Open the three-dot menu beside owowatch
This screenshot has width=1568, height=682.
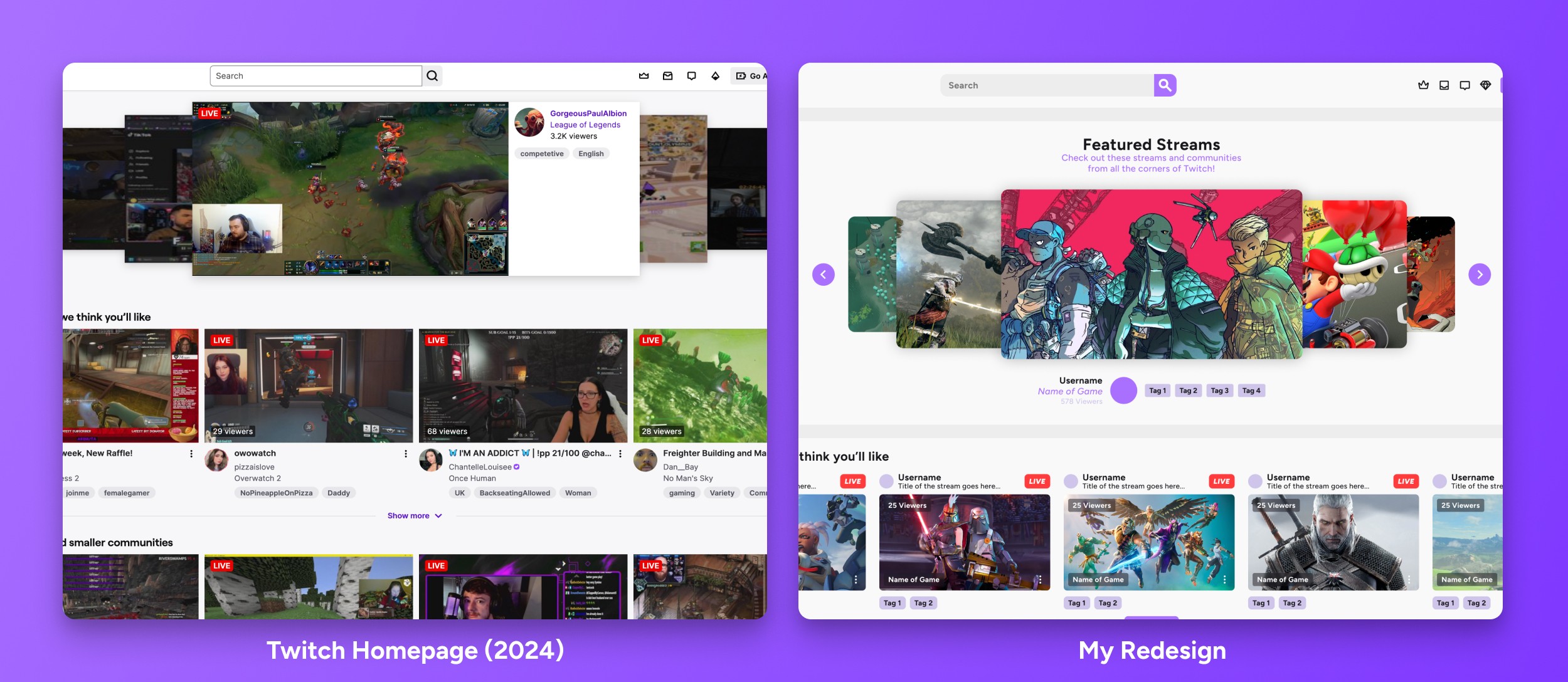(x=406, y=454)
